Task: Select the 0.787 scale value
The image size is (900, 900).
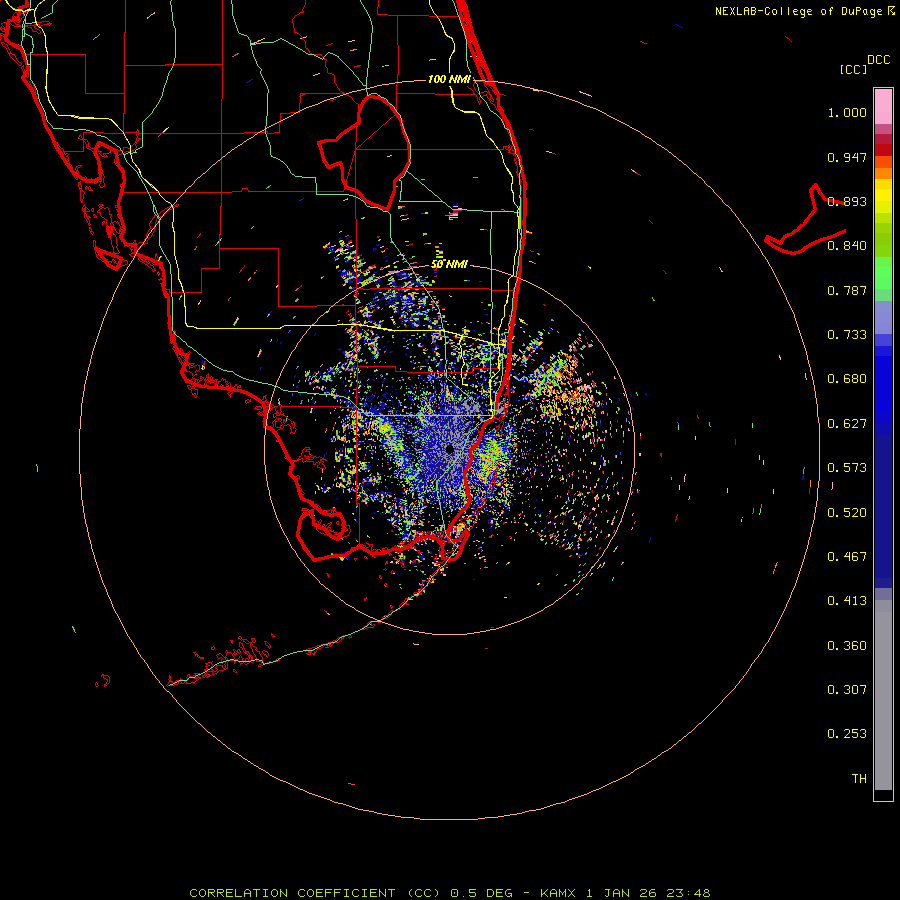Action: 847,290
